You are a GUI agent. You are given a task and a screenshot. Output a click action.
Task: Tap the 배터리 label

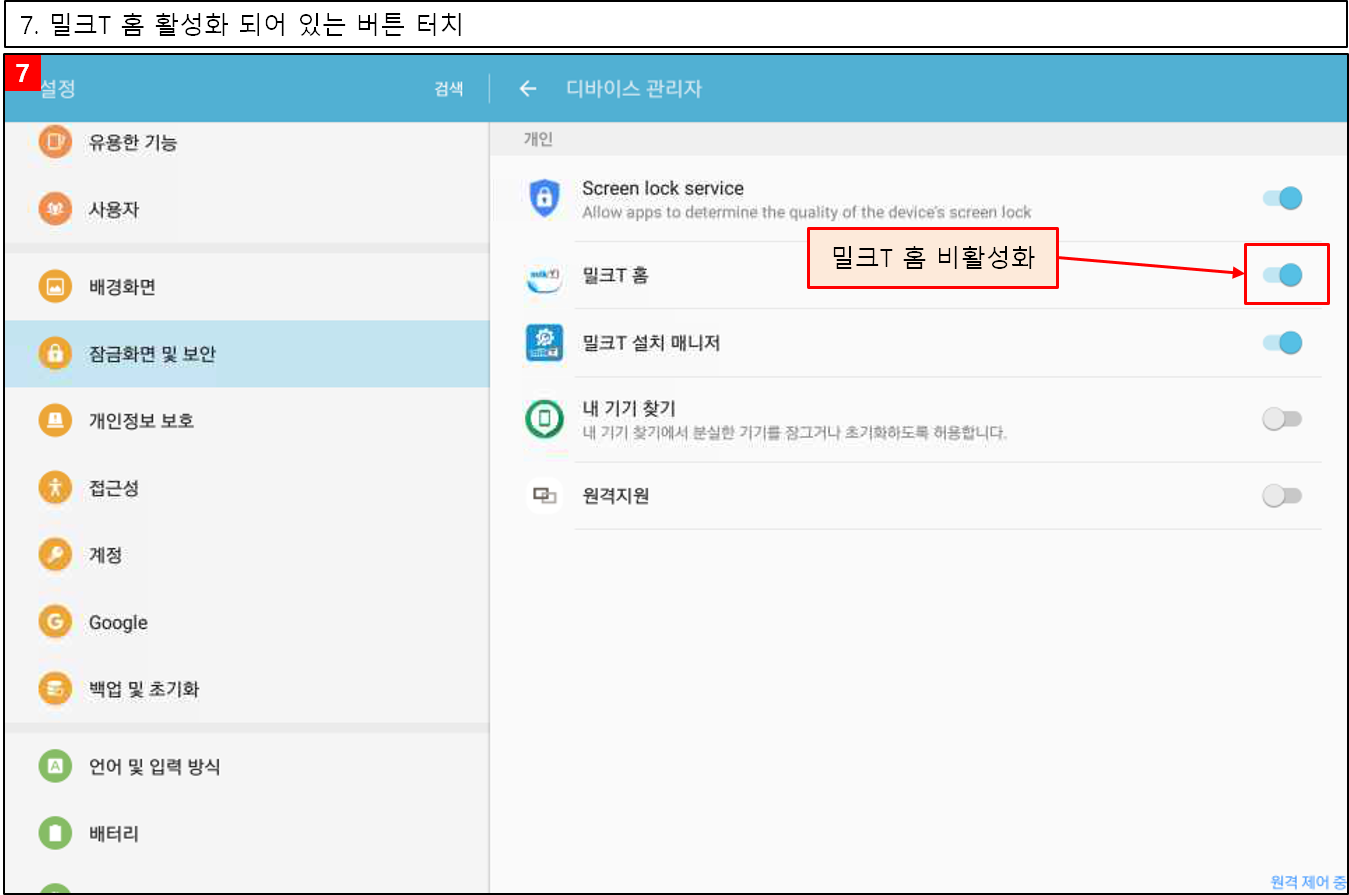click(x=114, y=833)
